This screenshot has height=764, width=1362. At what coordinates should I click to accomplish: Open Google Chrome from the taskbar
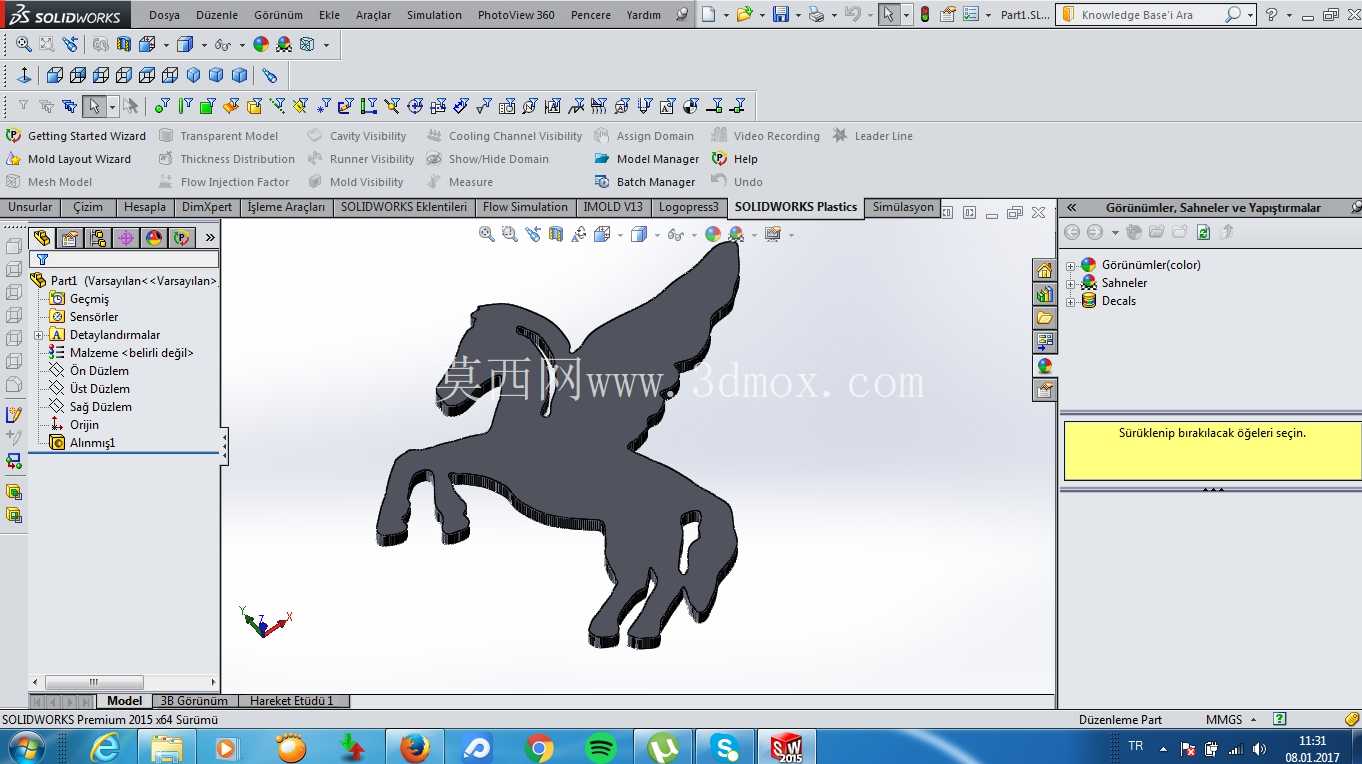point(539,747)
